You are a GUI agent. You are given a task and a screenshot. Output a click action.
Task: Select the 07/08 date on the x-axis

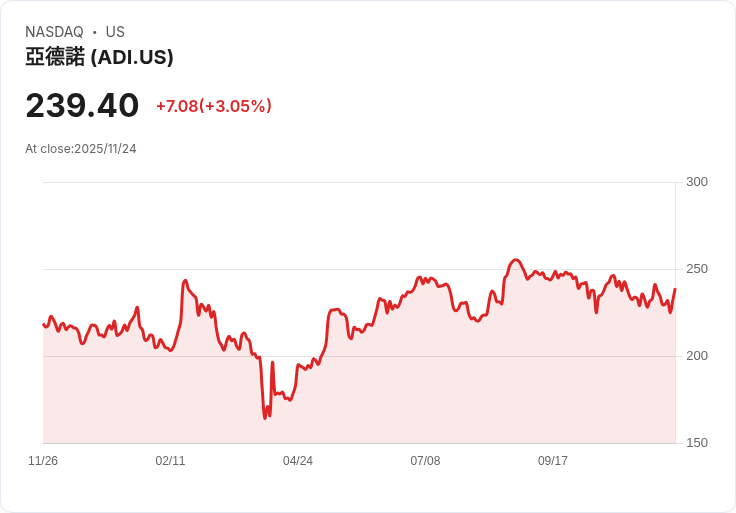(425, 461)
